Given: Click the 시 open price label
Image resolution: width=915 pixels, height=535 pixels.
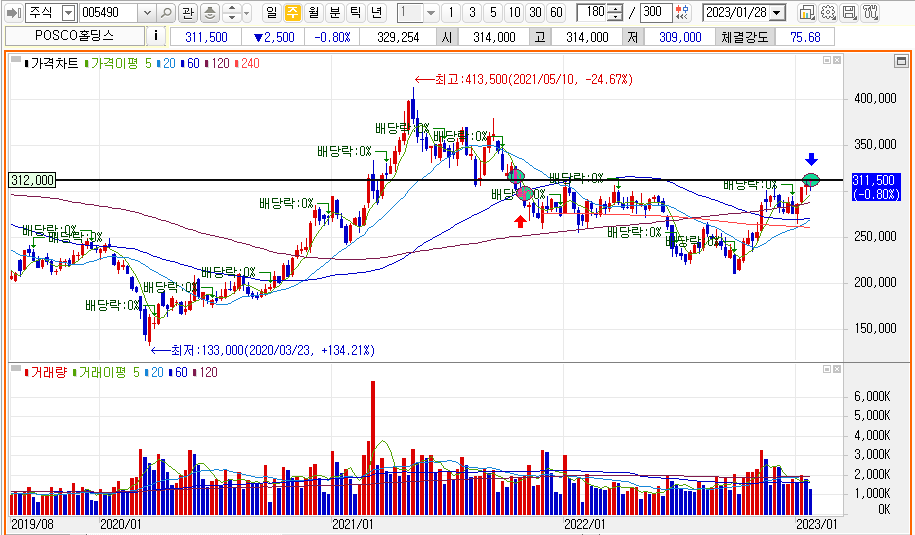Looking at the screenshot, I should [447, 37].
